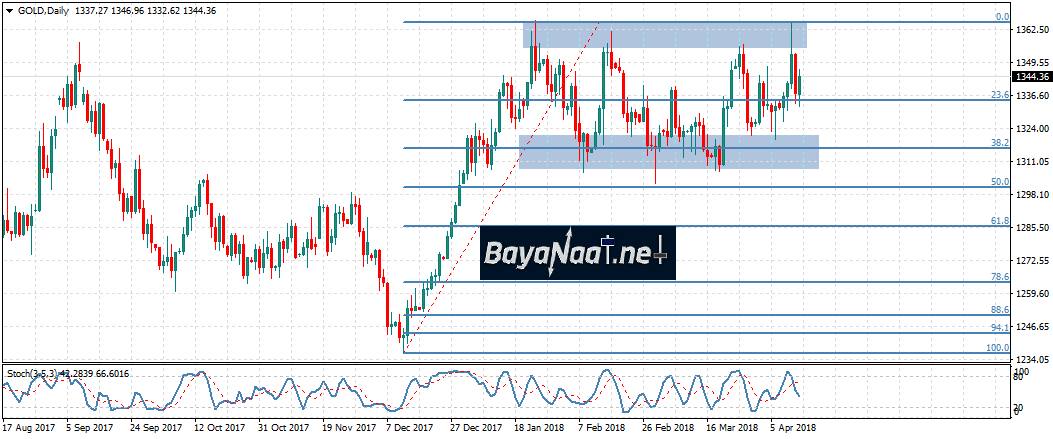Select the 88.6 Fibonacci level label

pyautogui.click(x=998, y=310)
